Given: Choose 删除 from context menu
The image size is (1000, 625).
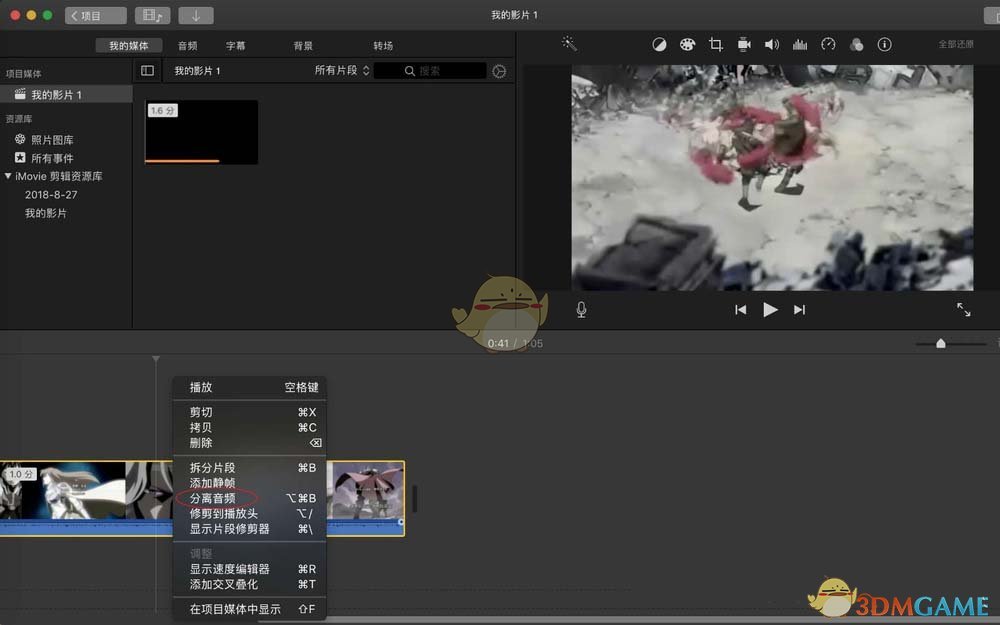Looking at the screenshot, I should [x=249, y=443].
